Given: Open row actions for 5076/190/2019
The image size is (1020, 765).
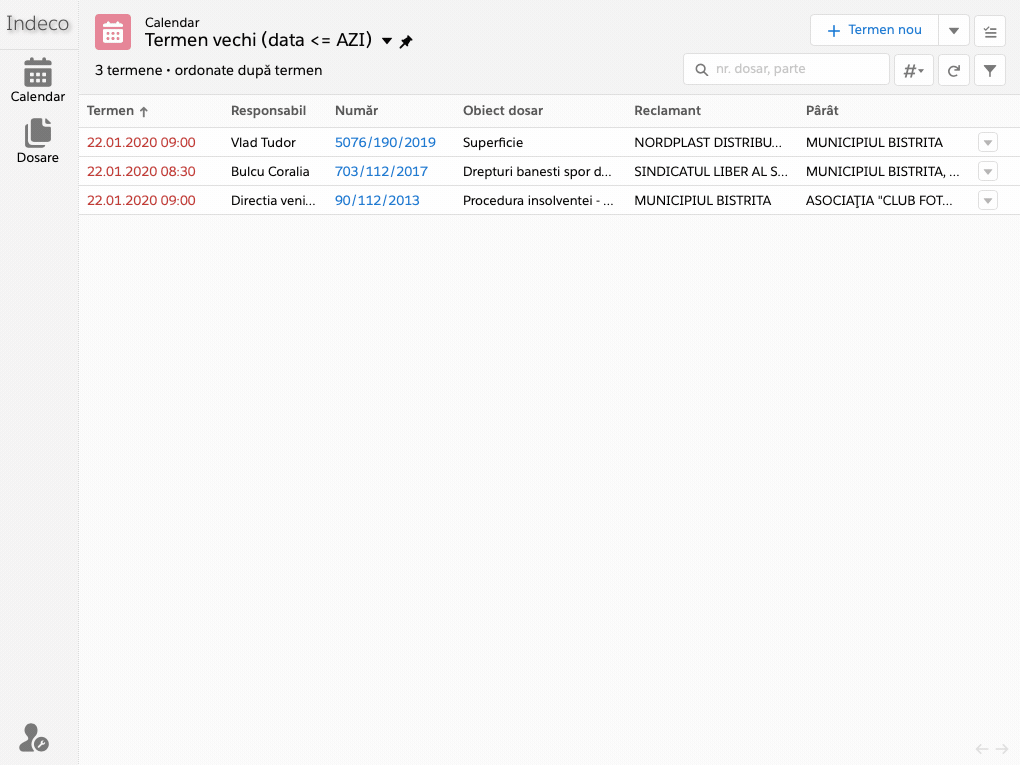Looking at the screenshot, I should (988, 142).
